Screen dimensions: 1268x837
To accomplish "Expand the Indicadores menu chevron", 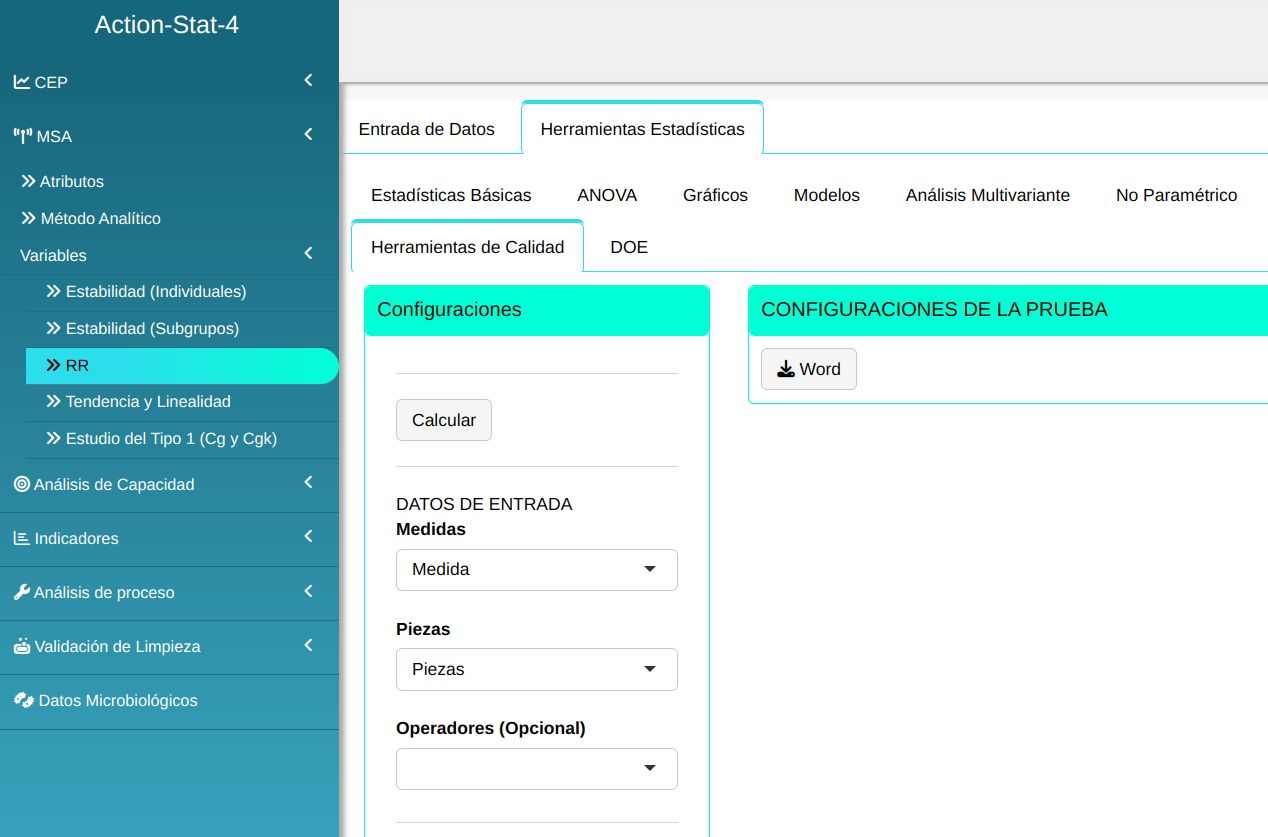I will 309,537.
